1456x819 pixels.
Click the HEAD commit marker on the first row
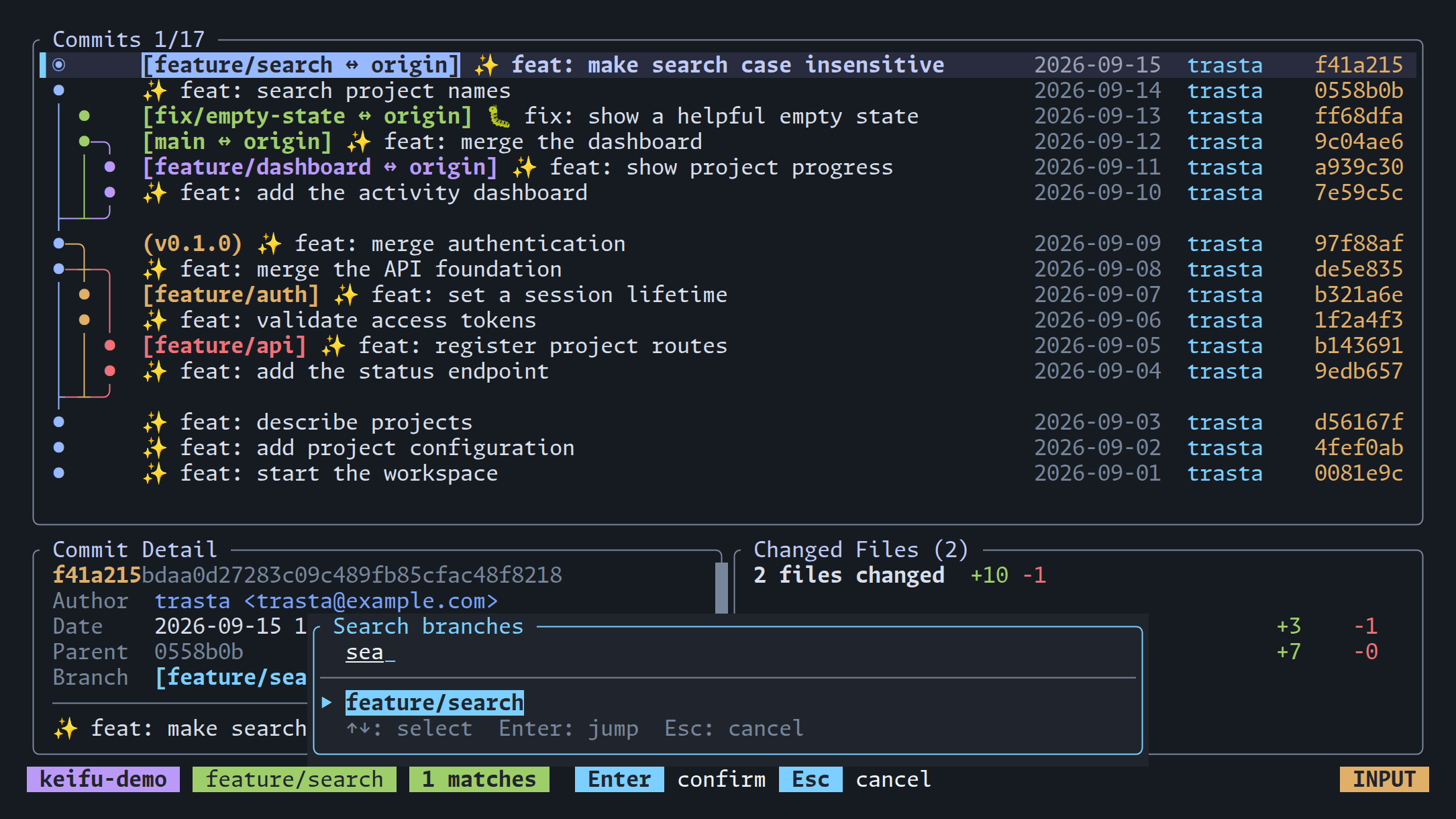[59, 65]
